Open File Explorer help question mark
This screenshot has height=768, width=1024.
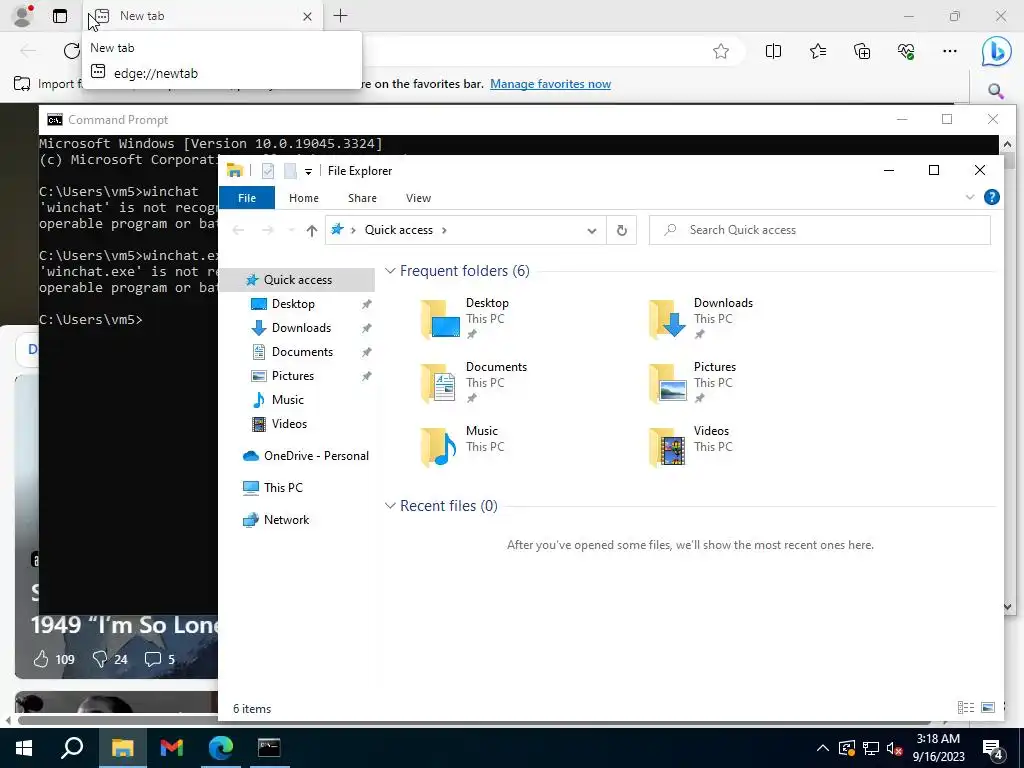point(991,197)
